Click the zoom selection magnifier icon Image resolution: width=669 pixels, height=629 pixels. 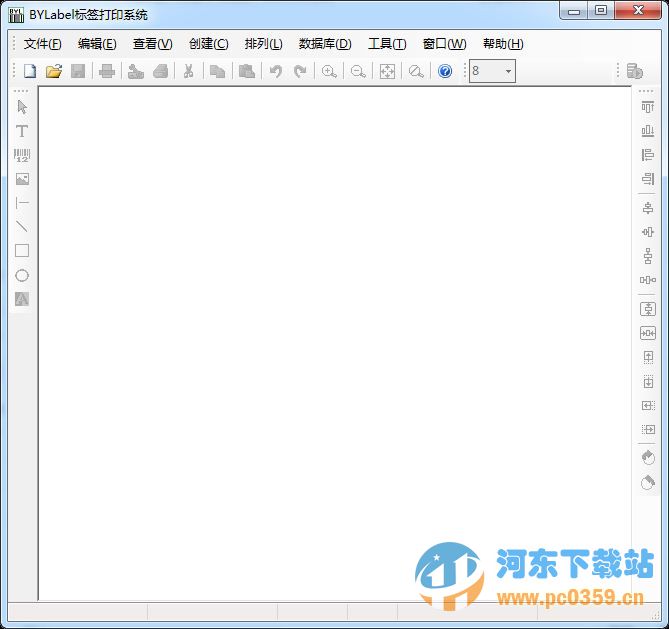[416, 71]
